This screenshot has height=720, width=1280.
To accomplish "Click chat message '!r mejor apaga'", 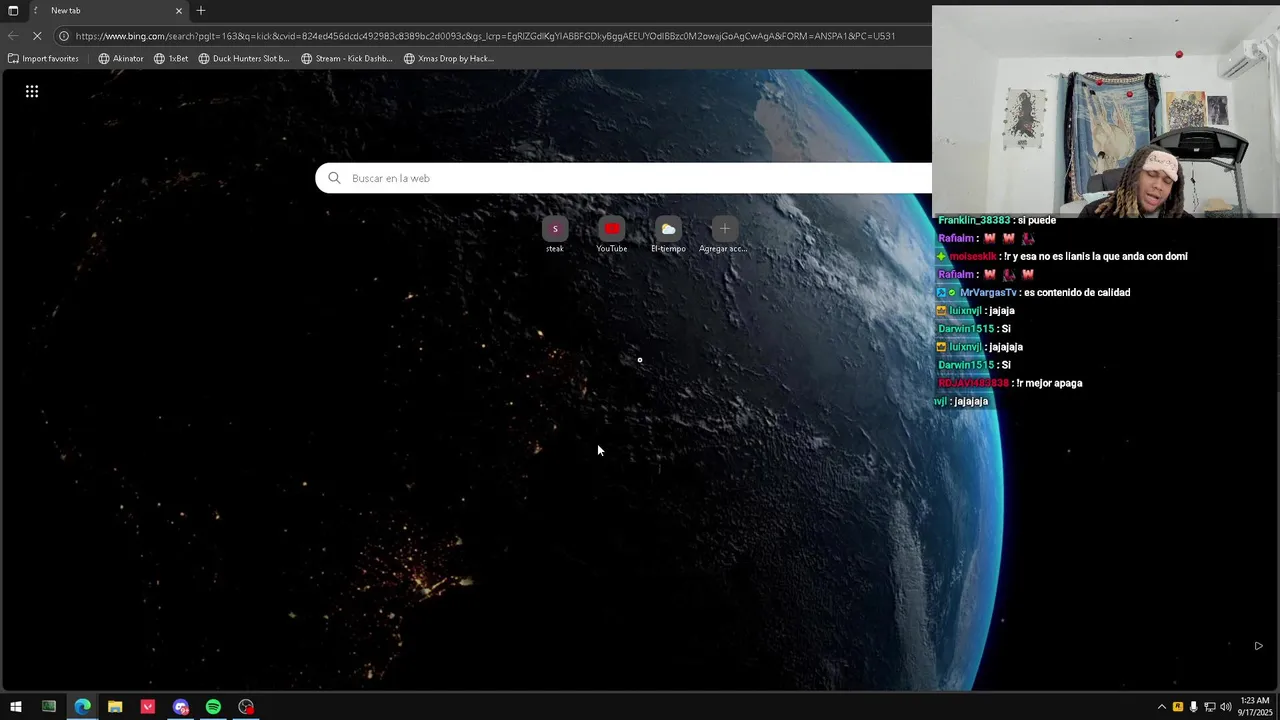I will (x=1049, y=383).
